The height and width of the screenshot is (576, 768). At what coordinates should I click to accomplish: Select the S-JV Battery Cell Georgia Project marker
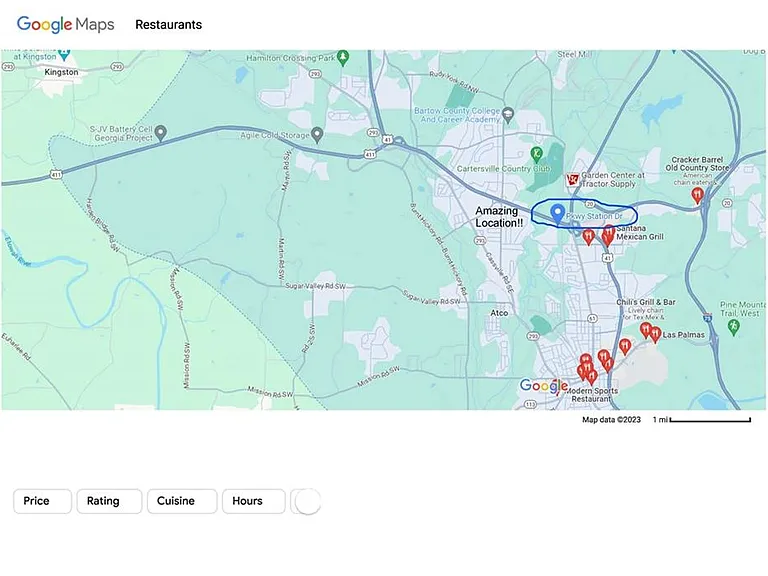click(161, 132)
